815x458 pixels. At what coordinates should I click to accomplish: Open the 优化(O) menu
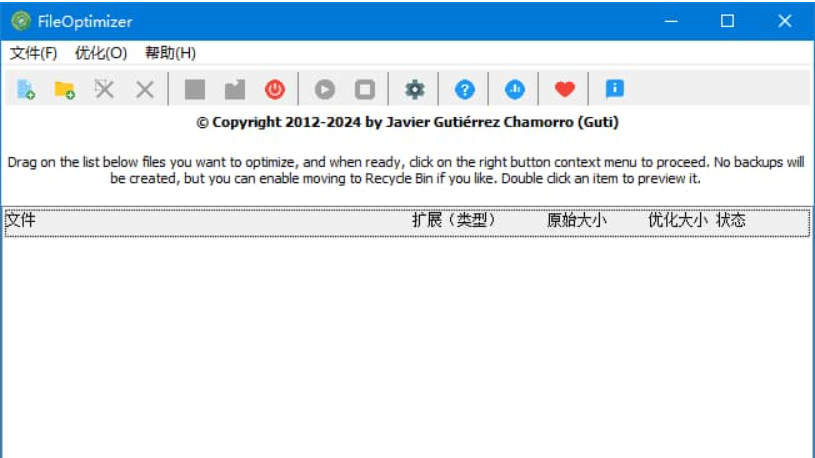[x=101, y=53]
